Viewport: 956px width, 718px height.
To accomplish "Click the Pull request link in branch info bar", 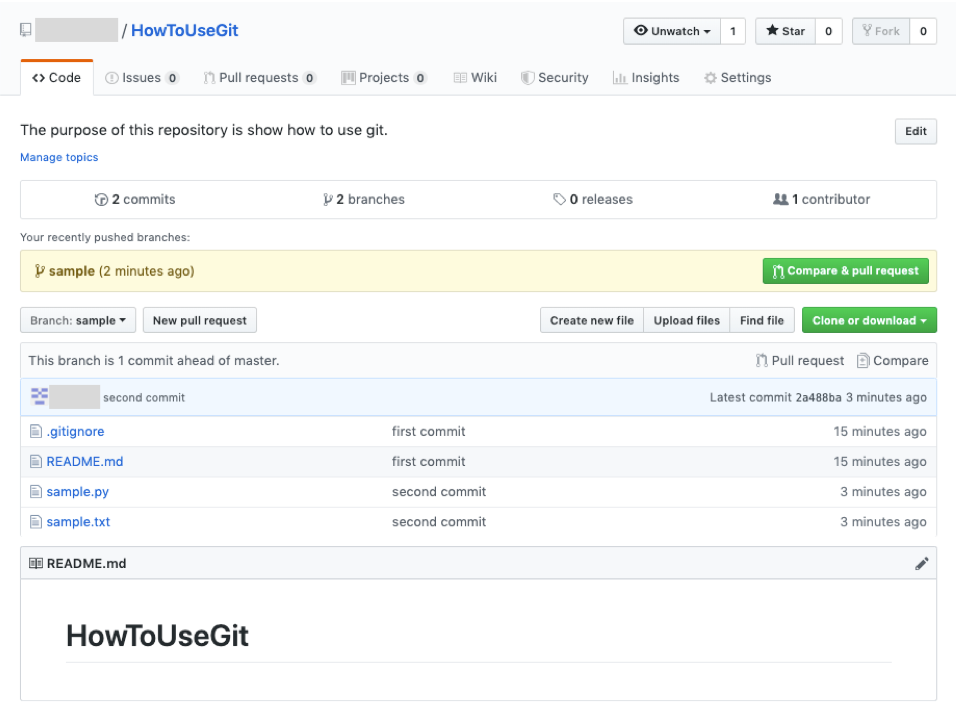I will point(800,361).
